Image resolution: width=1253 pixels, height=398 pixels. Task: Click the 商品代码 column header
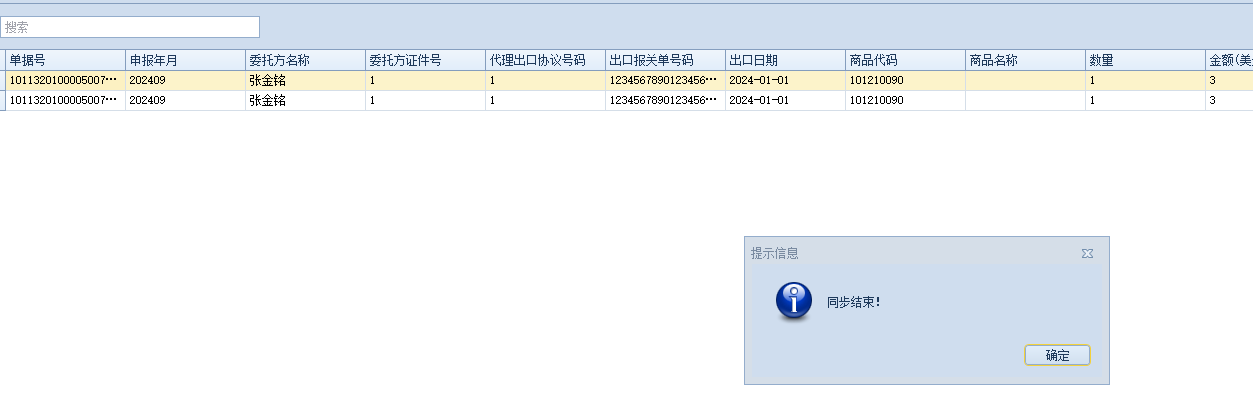tap(906, 60)
